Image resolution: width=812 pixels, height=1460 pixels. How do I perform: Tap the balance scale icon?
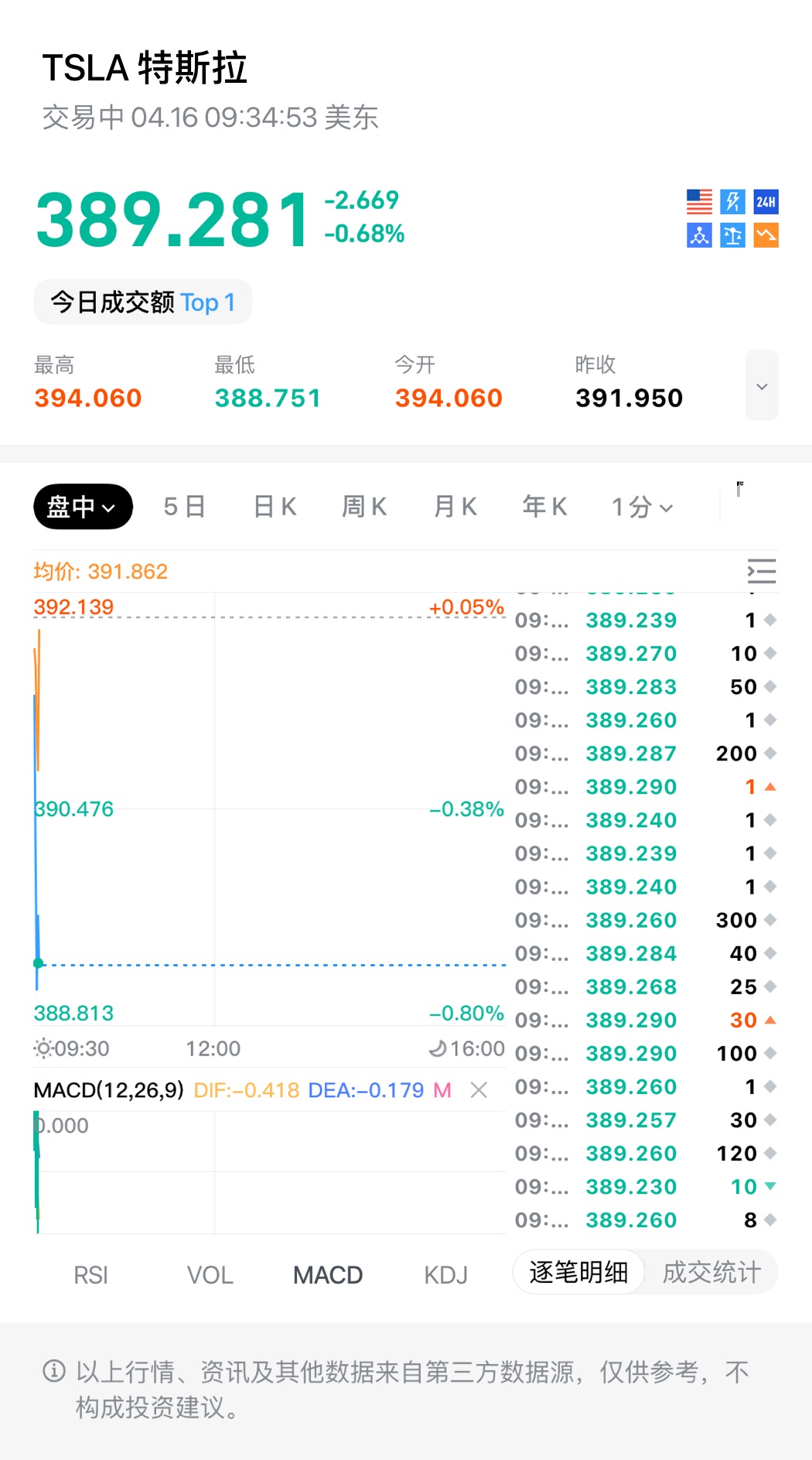point(732,235)
